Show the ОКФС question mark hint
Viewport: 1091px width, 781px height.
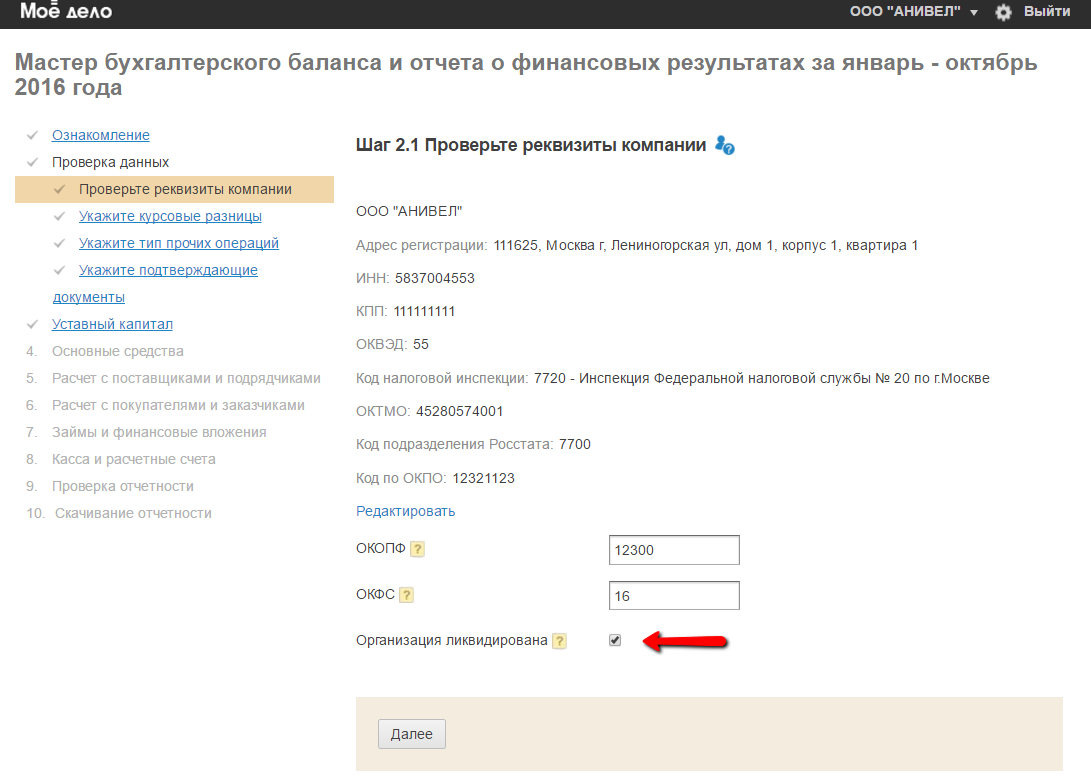click(407, 595)
